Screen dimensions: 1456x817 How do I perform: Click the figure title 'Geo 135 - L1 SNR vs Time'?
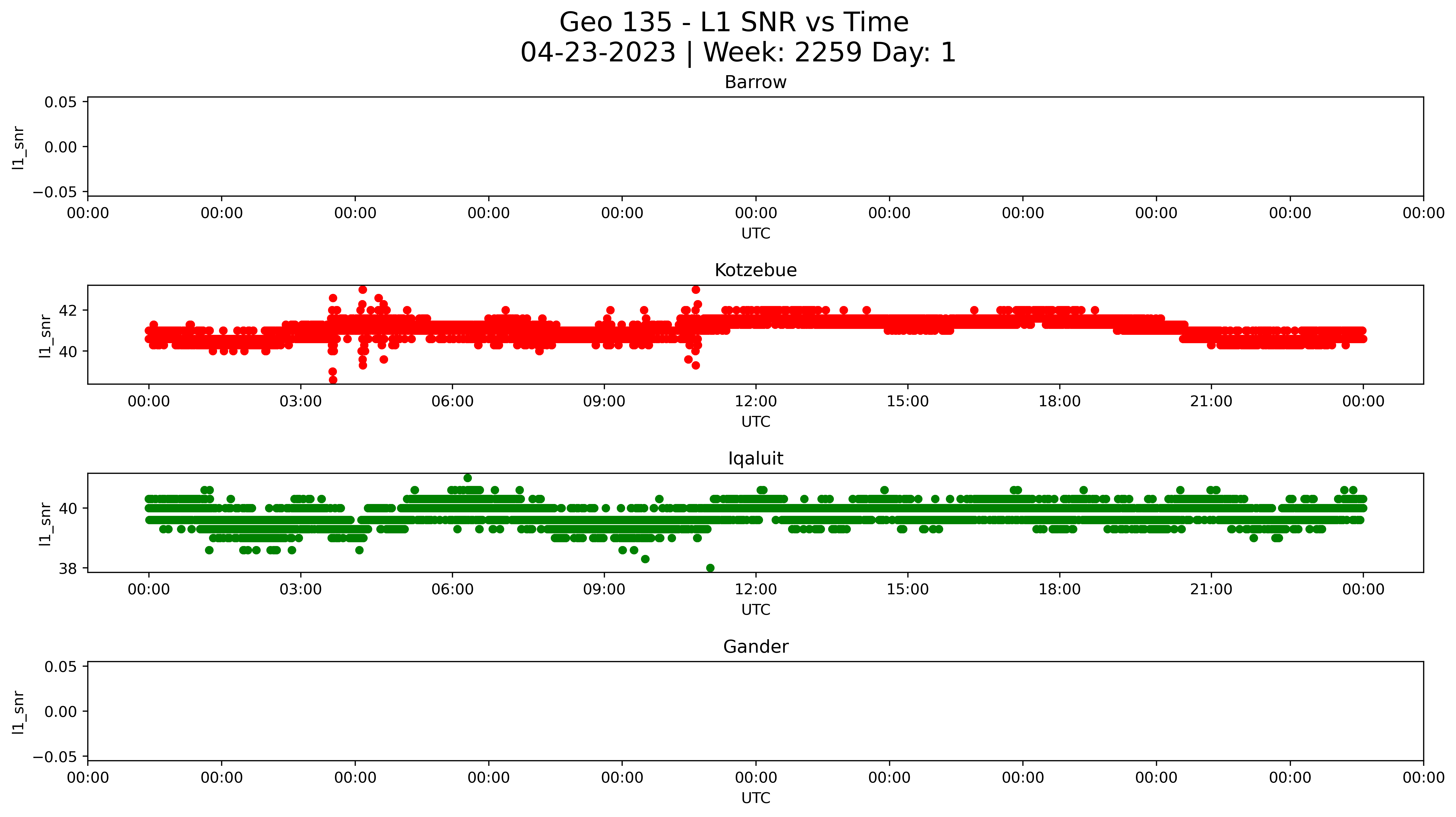point(734,23)
